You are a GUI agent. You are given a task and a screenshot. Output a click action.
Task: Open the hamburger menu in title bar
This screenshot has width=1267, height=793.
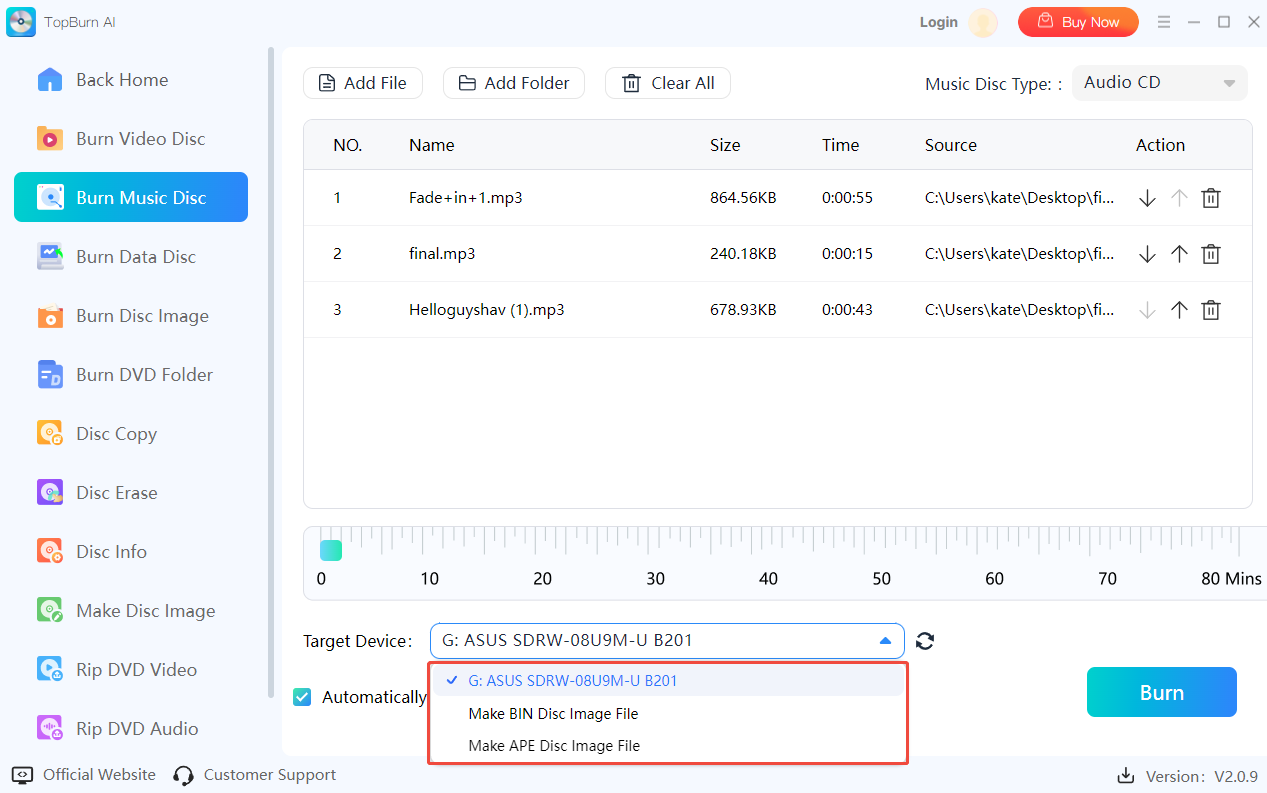[x=1164, y=22]
